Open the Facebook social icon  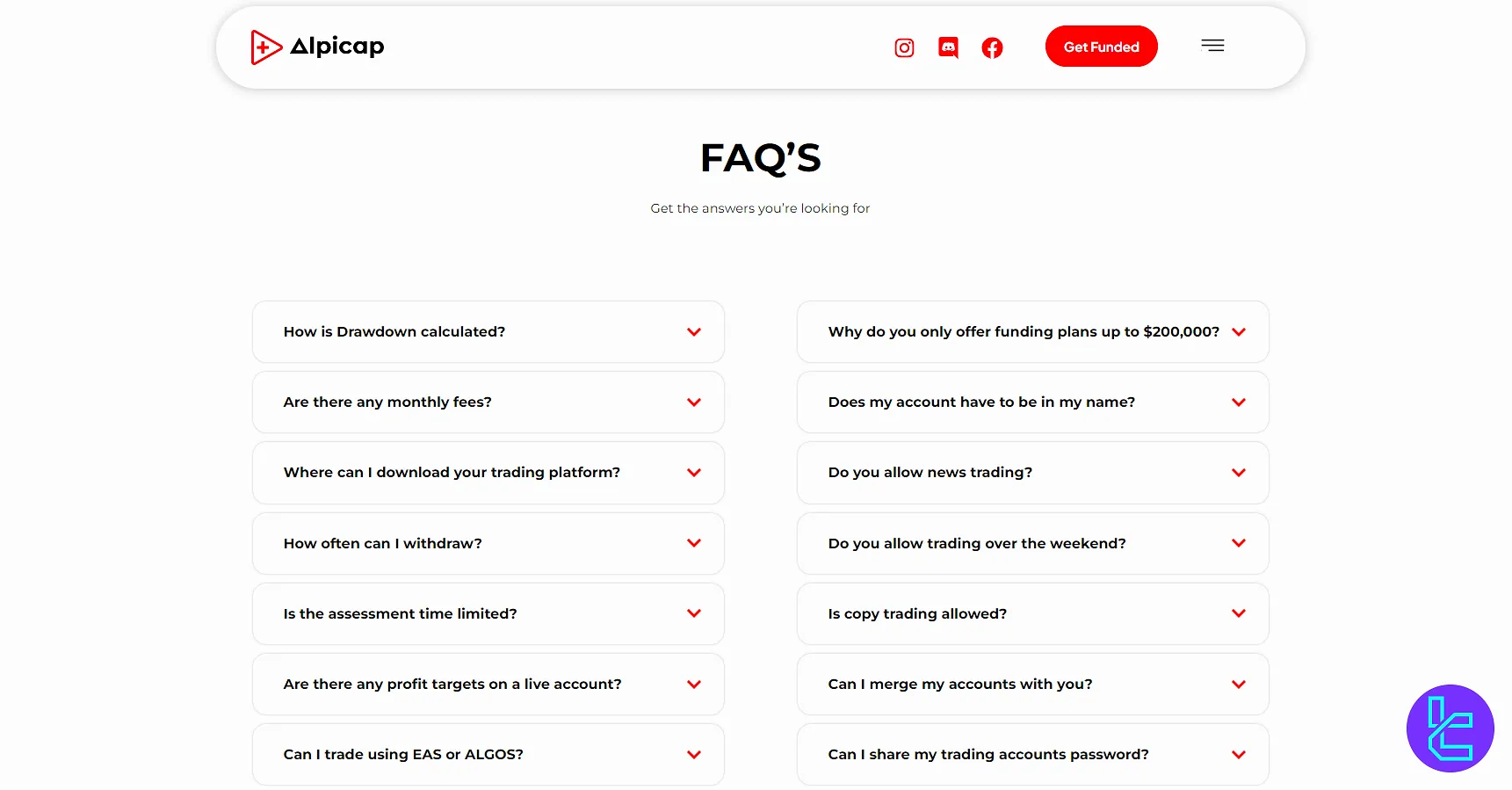(x=992, y=47)
